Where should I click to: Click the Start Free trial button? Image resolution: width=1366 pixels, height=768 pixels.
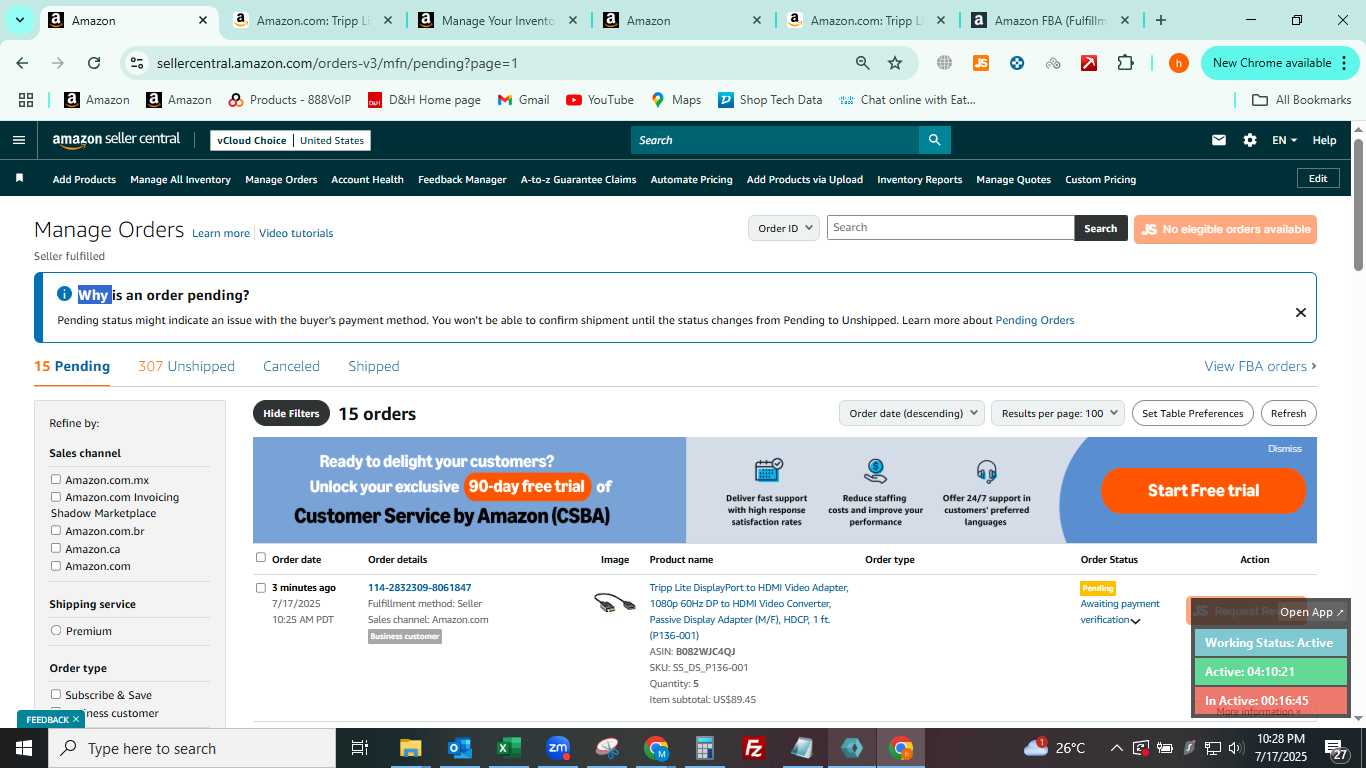tap(1203, 490)
